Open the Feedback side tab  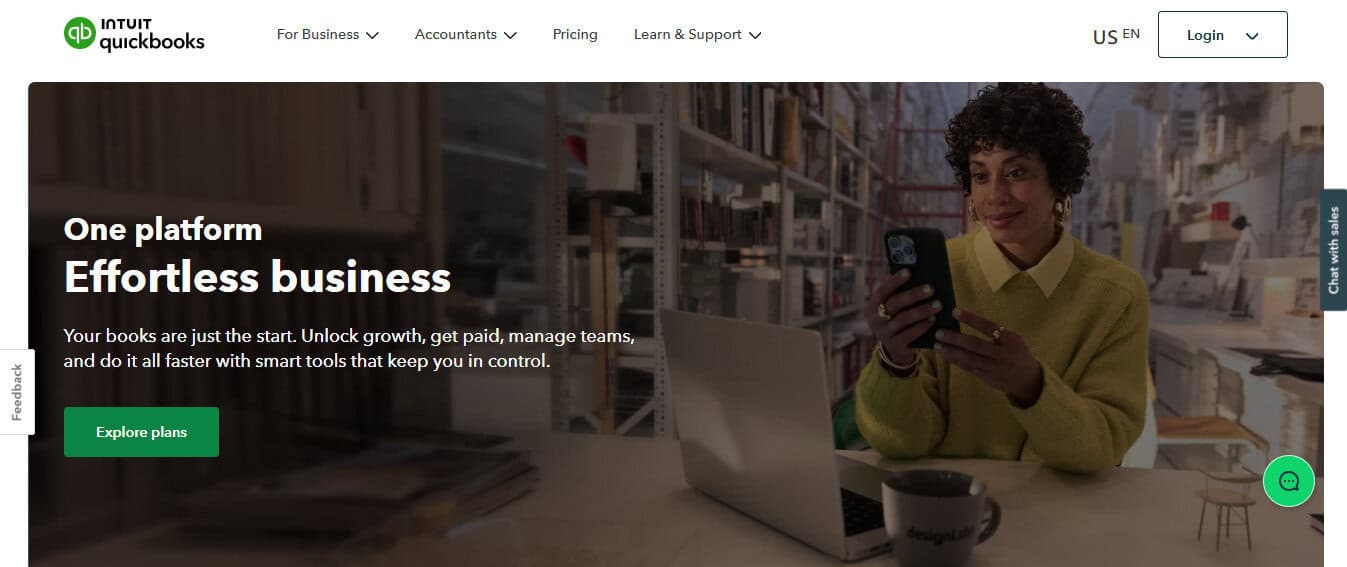[17, 392]
